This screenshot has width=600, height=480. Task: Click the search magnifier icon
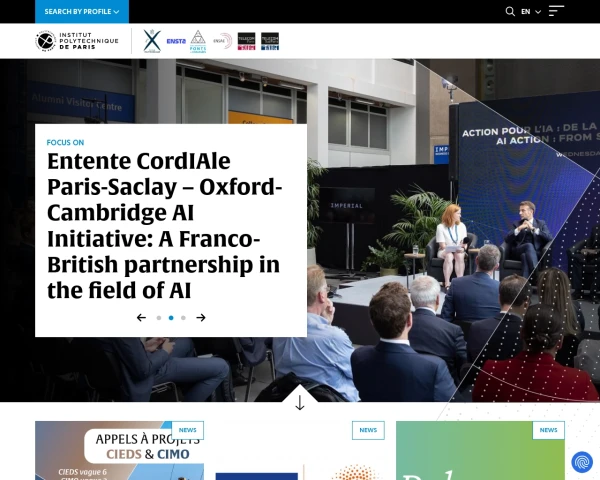[x=510, y=11]
